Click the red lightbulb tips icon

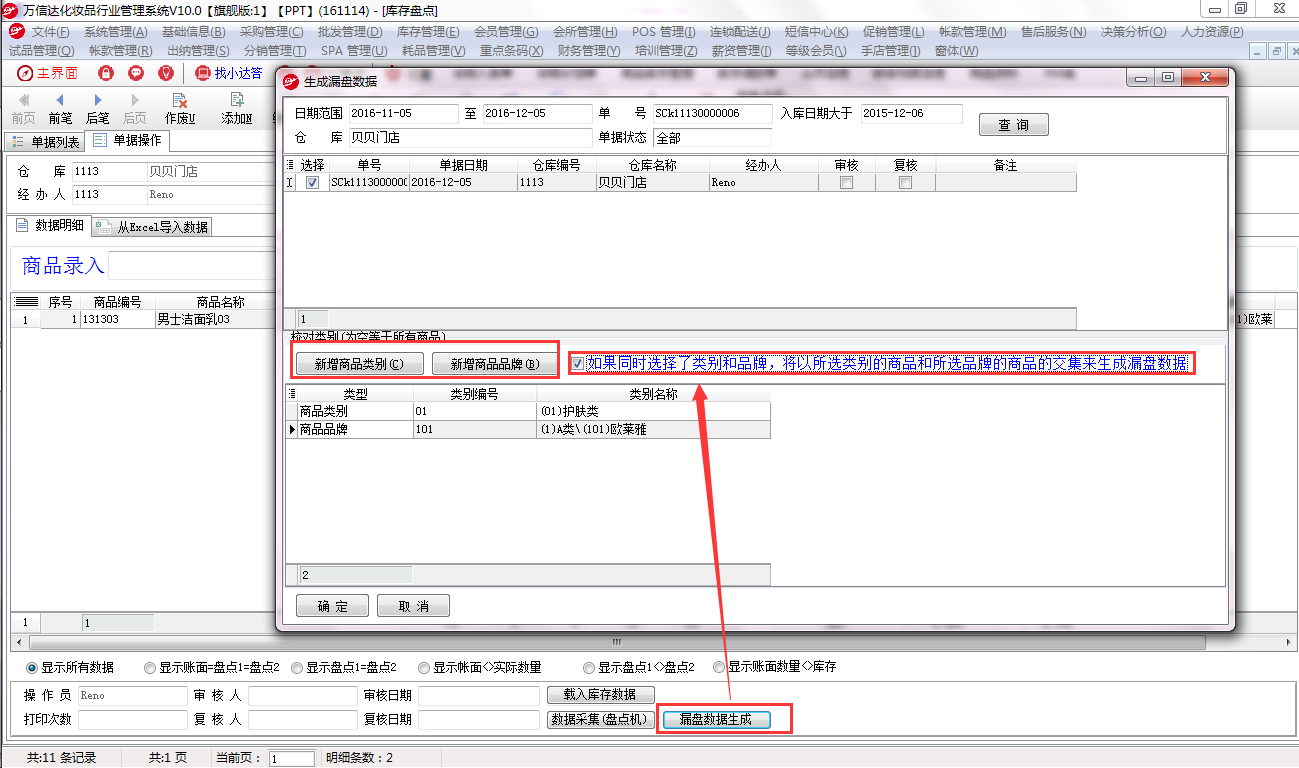pyautogui.click(x=166, y=73)
